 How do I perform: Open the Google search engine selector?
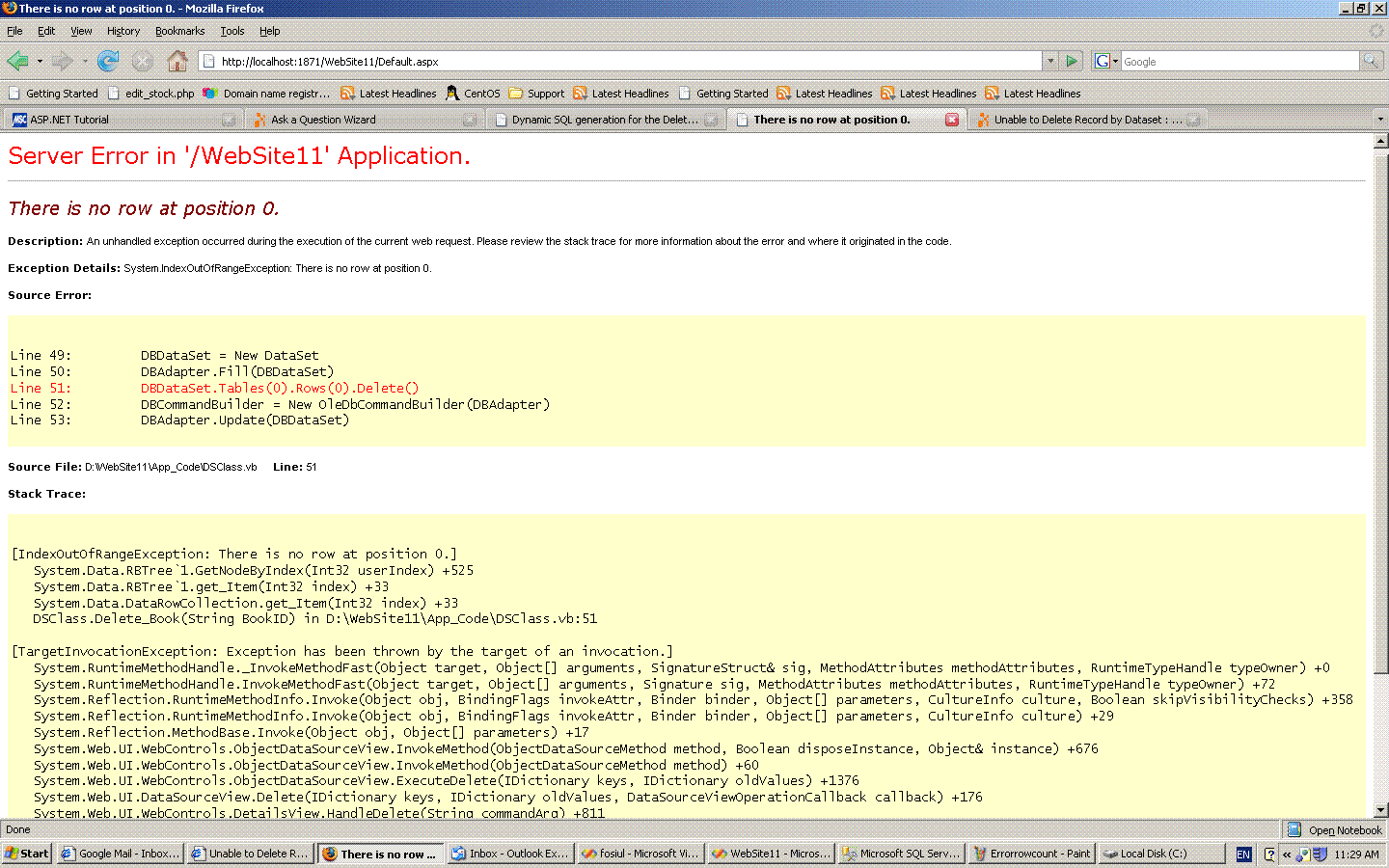(1106, 61)
